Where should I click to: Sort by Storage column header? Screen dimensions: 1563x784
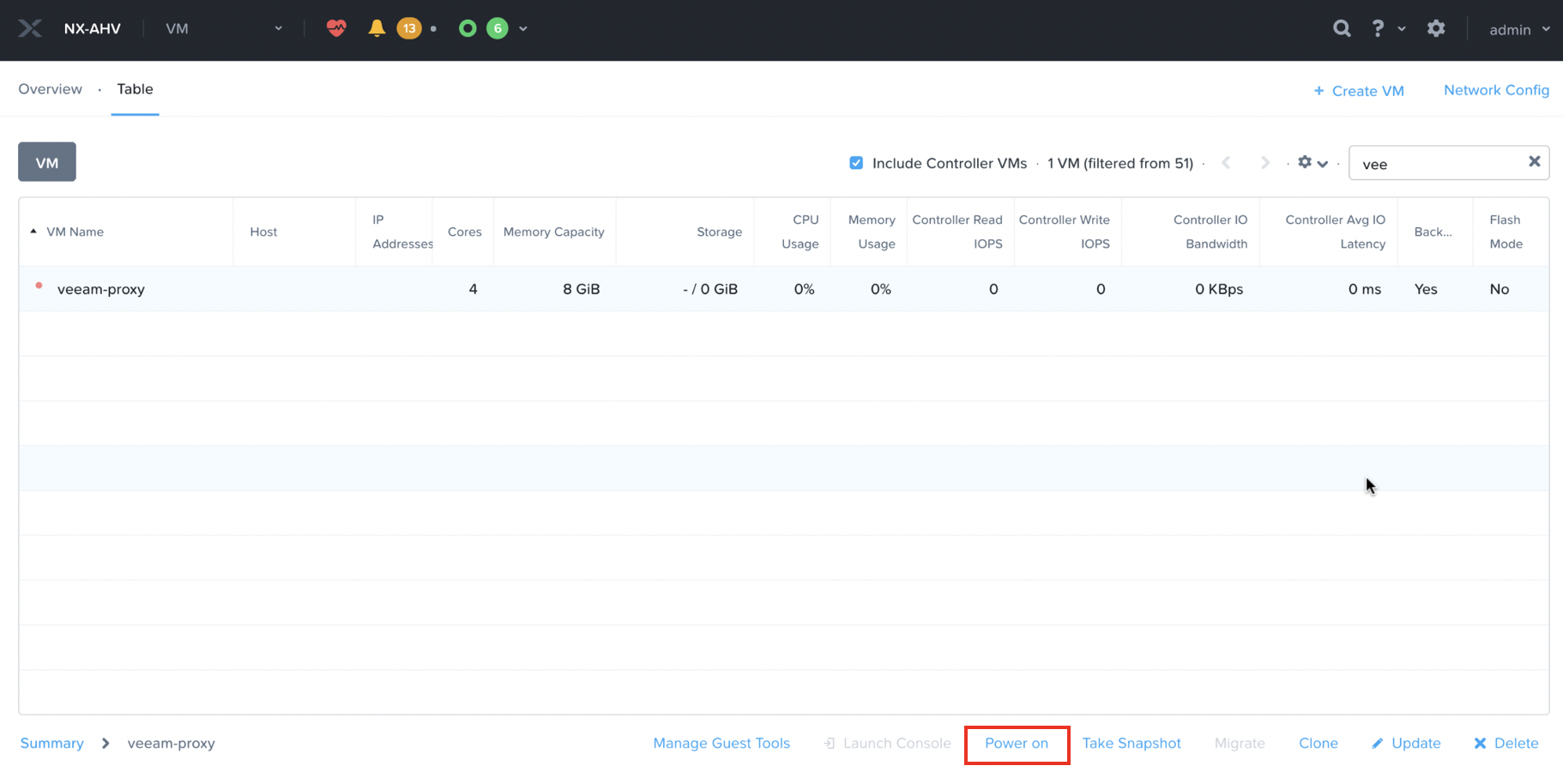pos(719,232)
